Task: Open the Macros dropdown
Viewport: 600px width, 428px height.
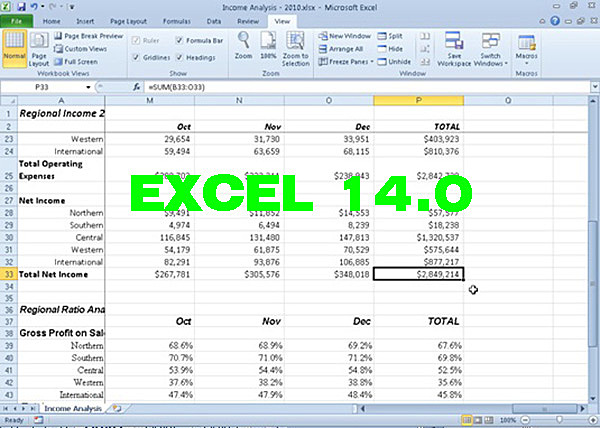Action: 526,49
